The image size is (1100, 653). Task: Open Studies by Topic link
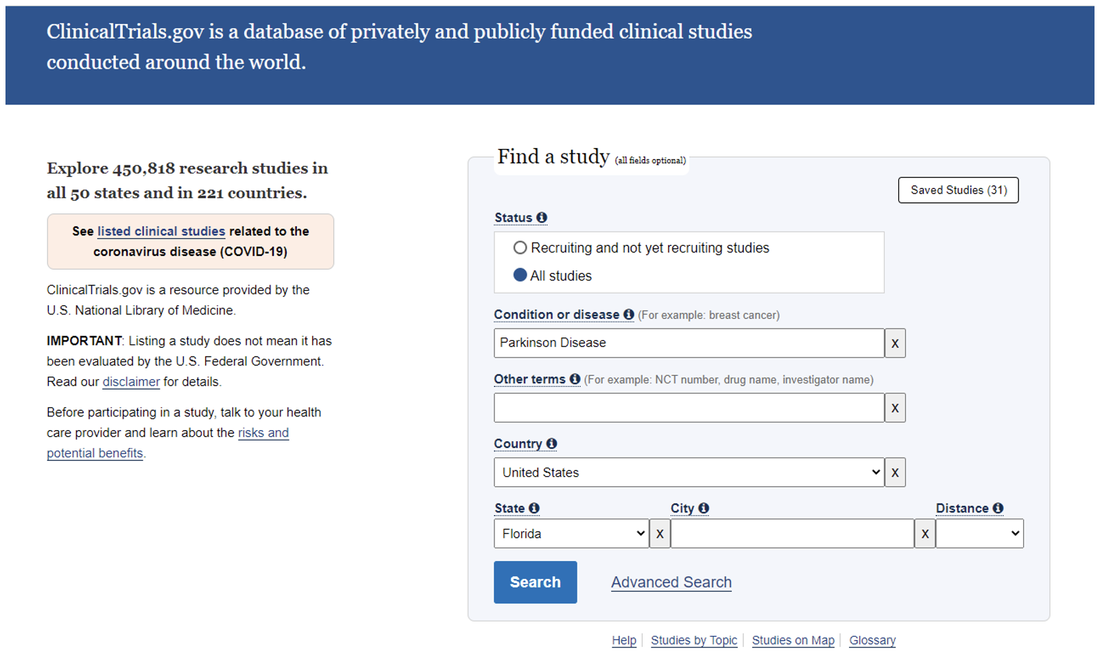tap(694, 640)
